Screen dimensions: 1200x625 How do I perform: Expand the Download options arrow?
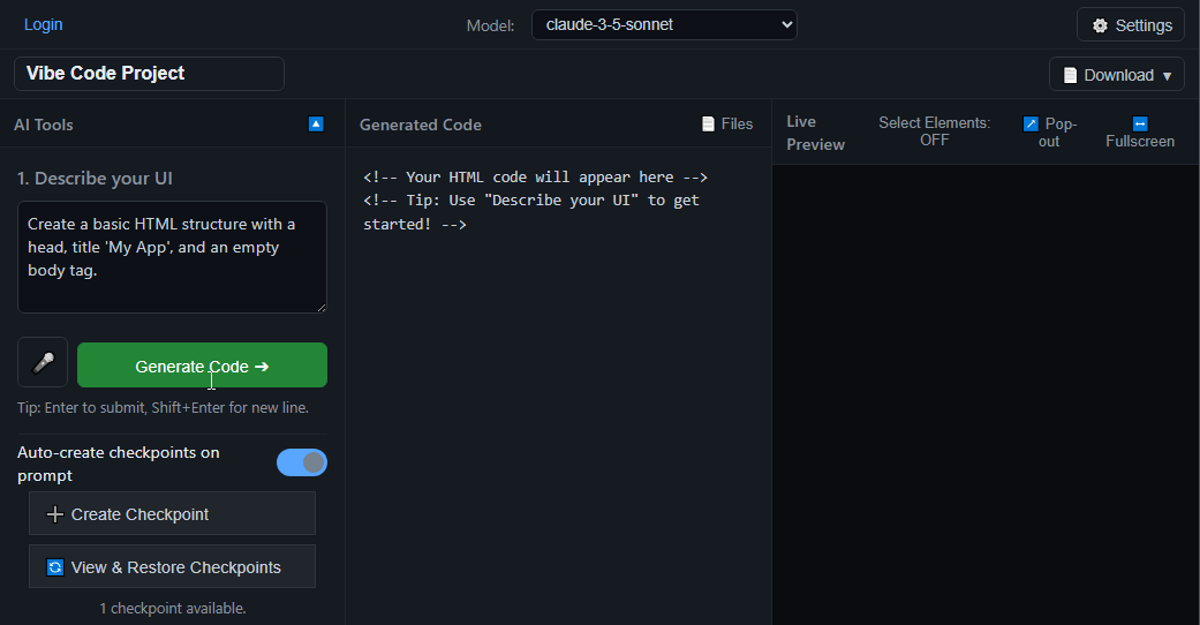pyautogui.click(x=1166, y=76)
